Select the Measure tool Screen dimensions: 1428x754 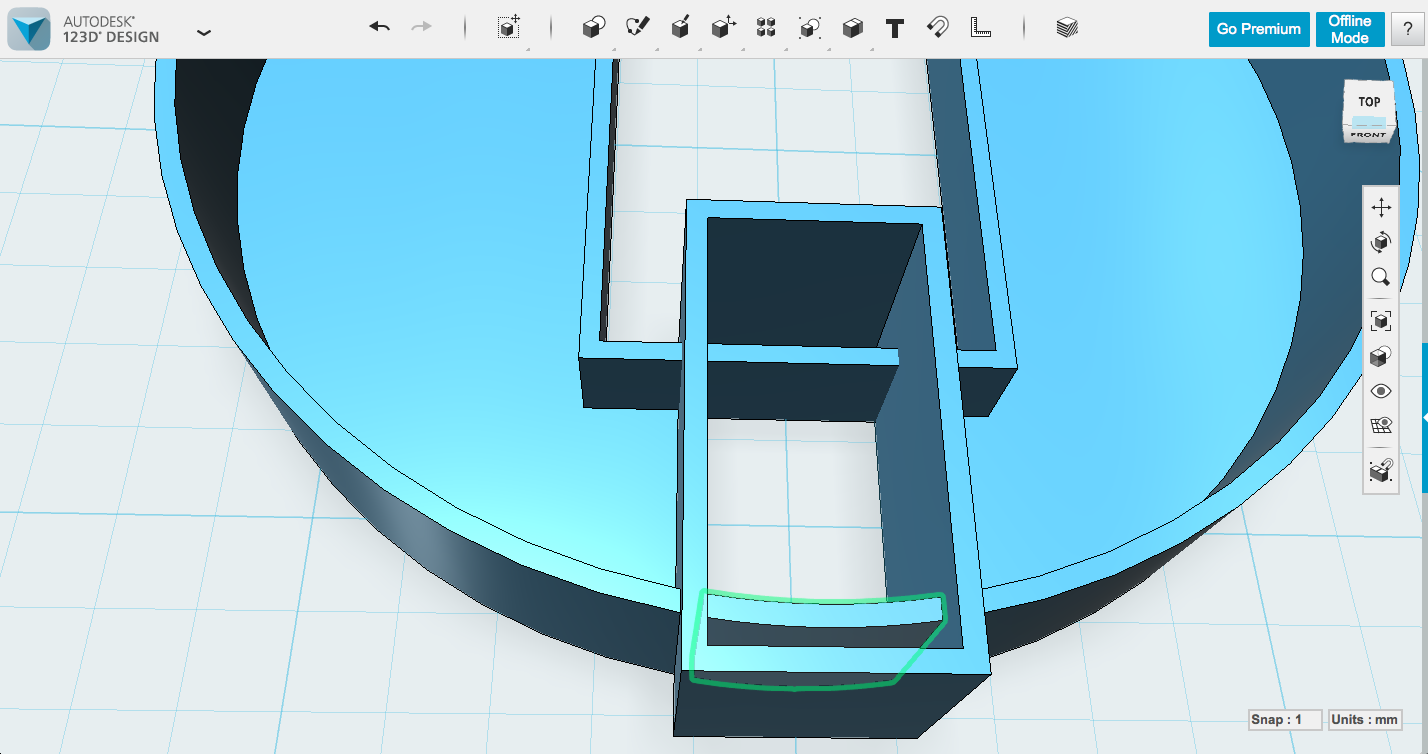981,28
